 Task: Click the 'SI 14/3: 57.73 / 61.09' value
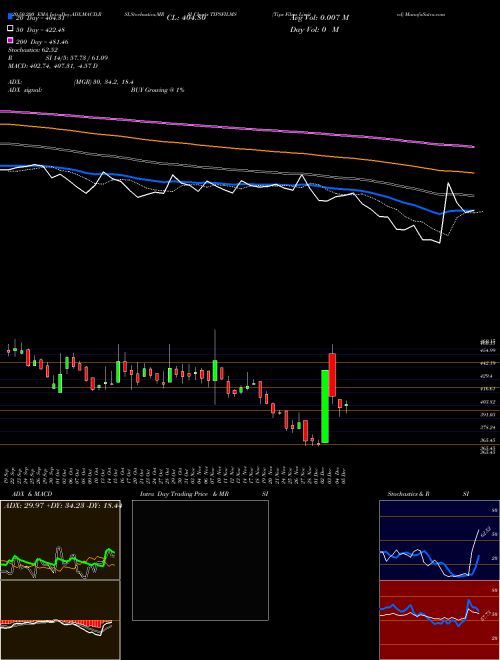[77, 58]
